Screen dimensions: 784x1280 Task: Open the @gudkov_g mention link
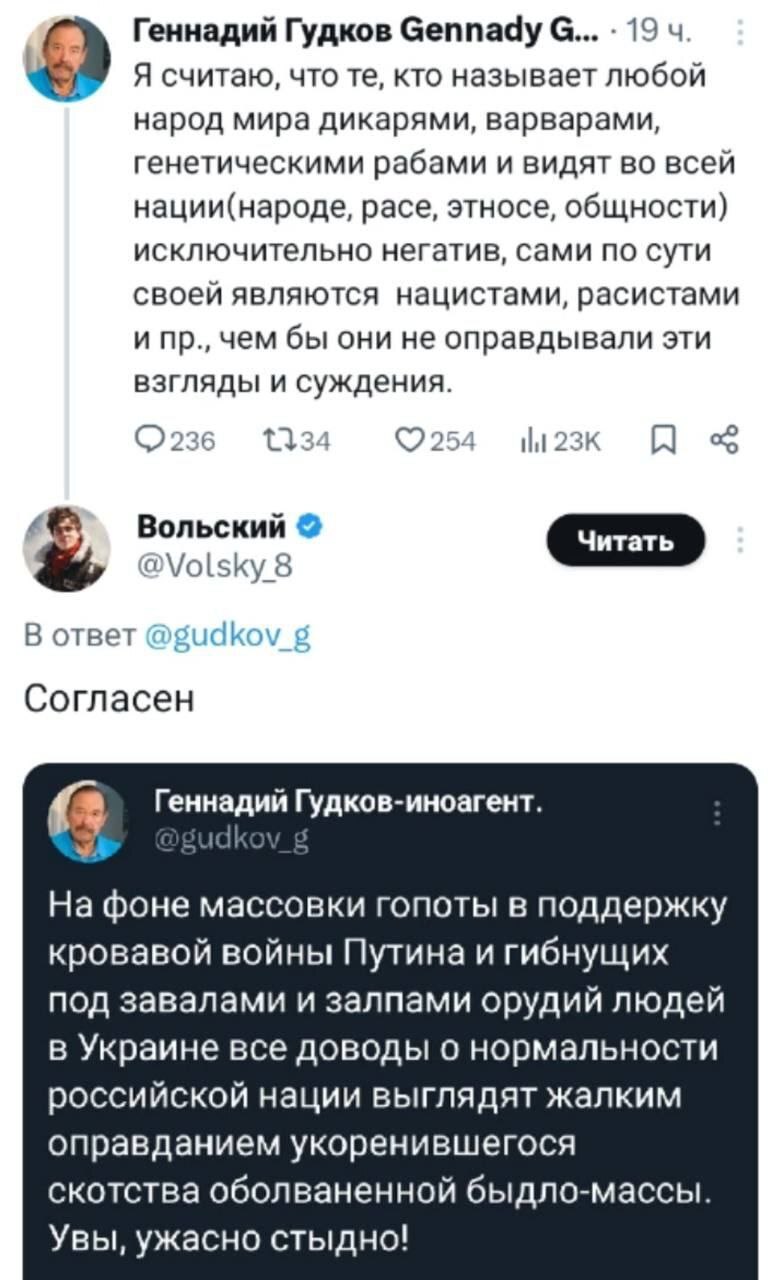(227, 637)
